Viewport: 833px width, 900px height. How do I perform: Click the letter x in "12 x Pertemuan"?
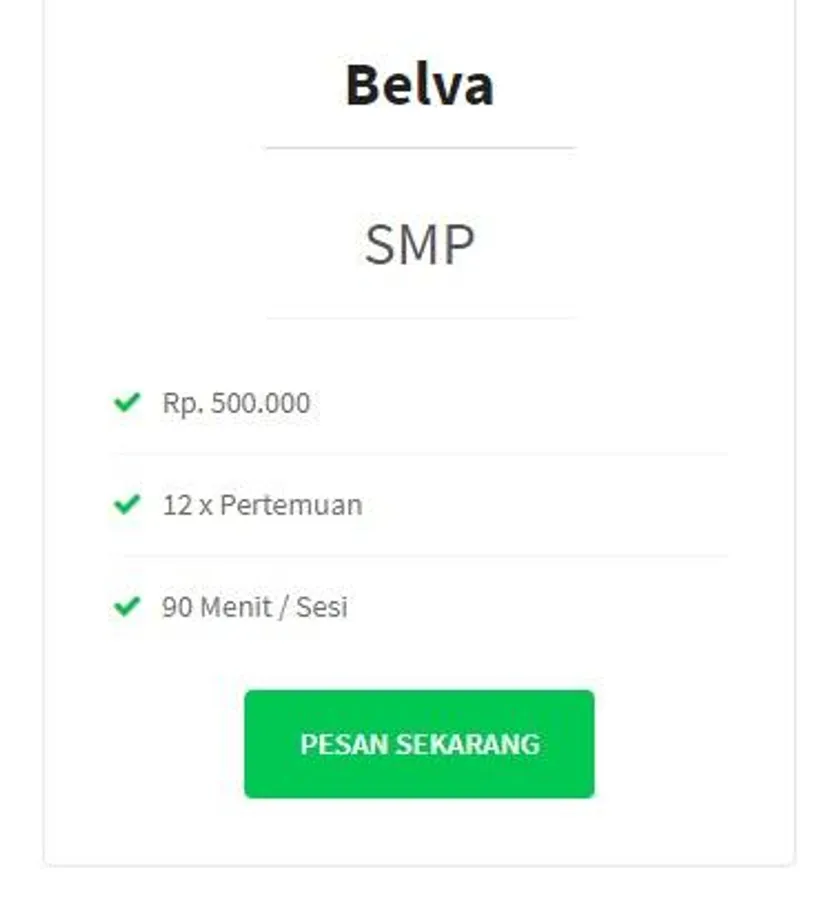(205, 506)
